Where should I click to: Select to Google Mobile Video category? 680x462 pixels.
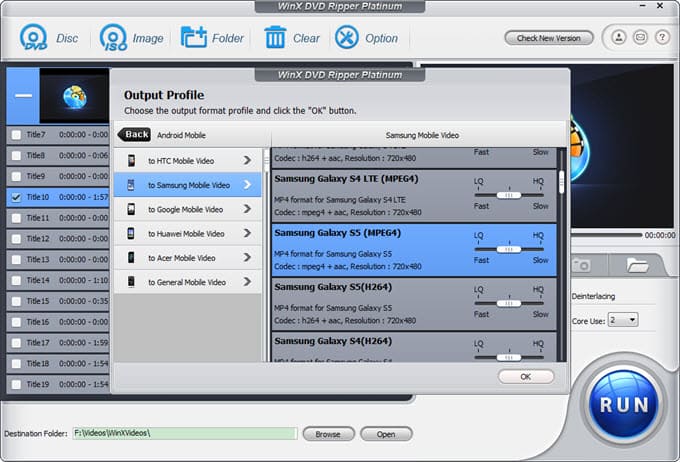click(187, 209)
